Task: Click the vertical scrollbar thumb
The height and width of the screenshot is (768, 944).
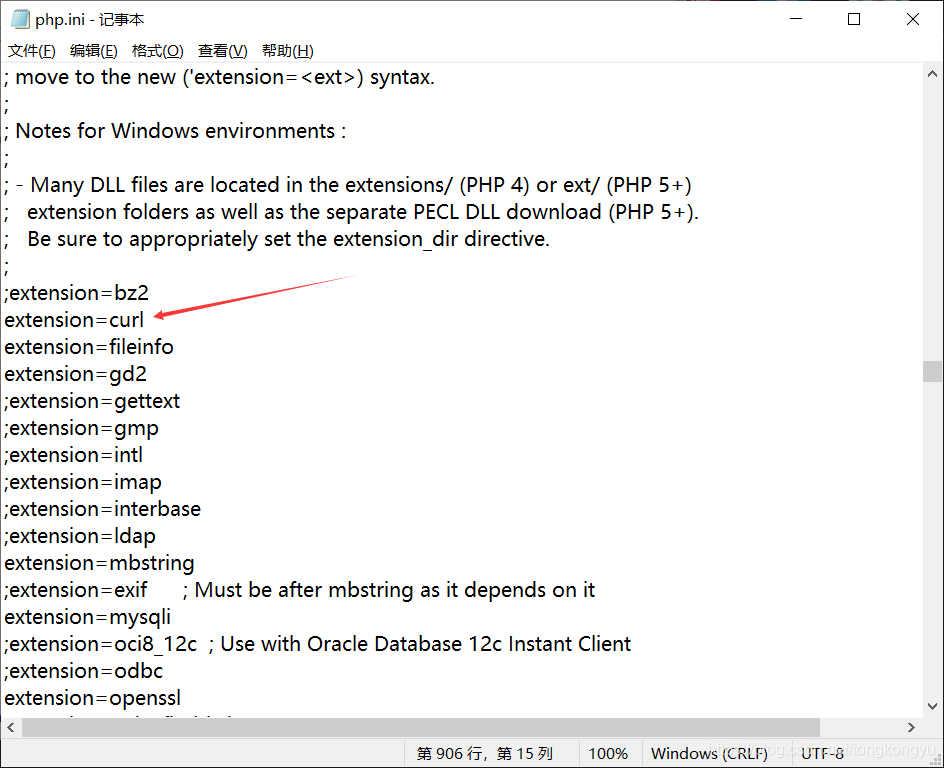Action: click(x=932, y=371)
